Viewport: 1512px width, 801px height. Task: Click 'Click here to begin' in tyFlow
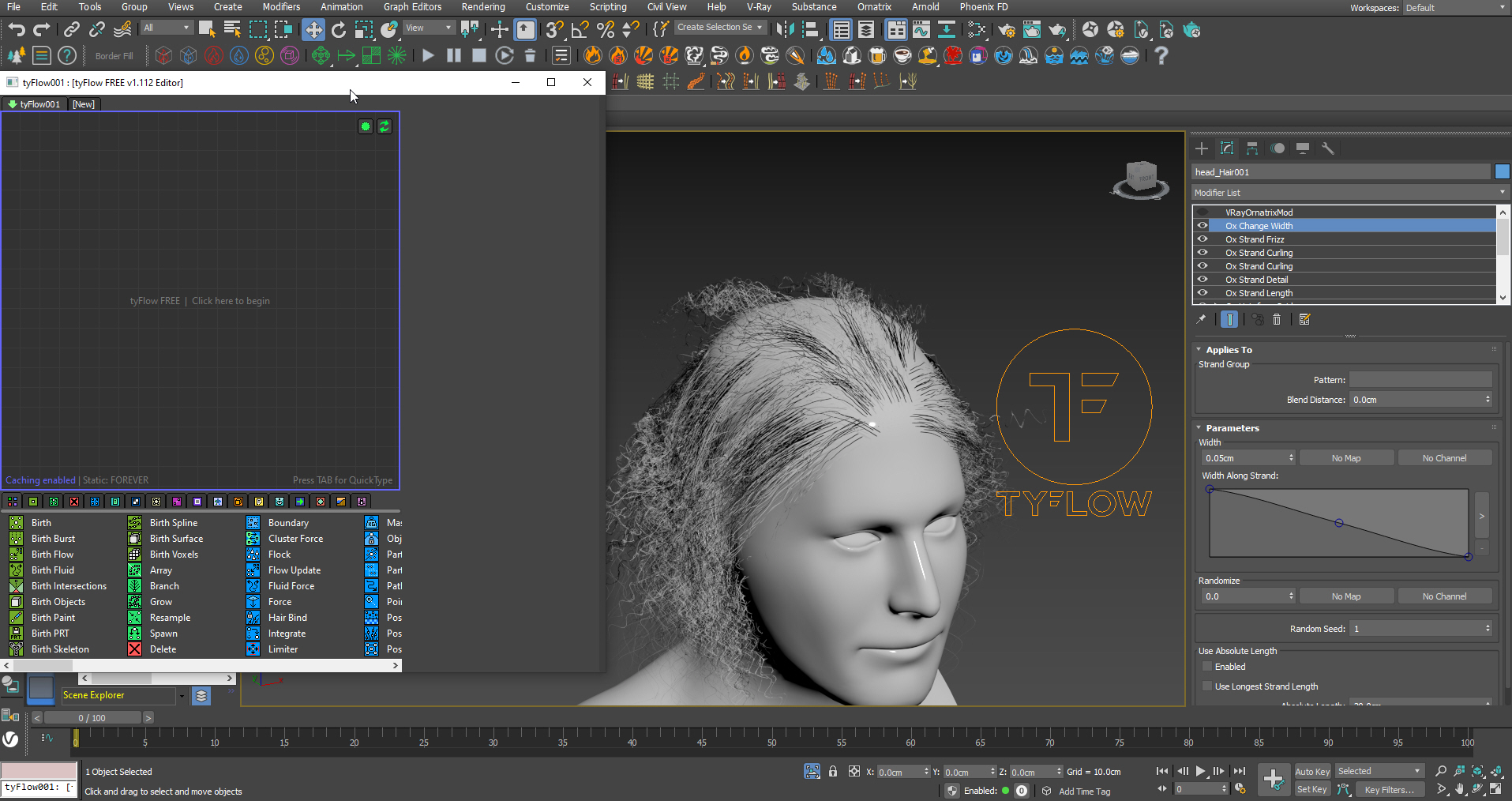coord(231,301)
